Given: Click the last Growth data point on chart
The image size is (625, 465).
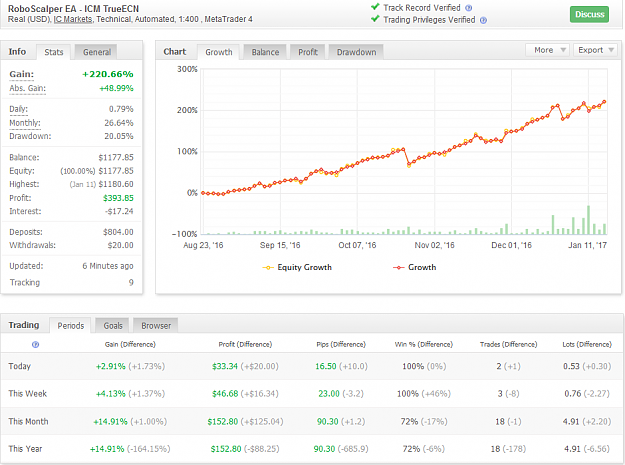Looking at the screenshot, I should (x=604, y=102).
